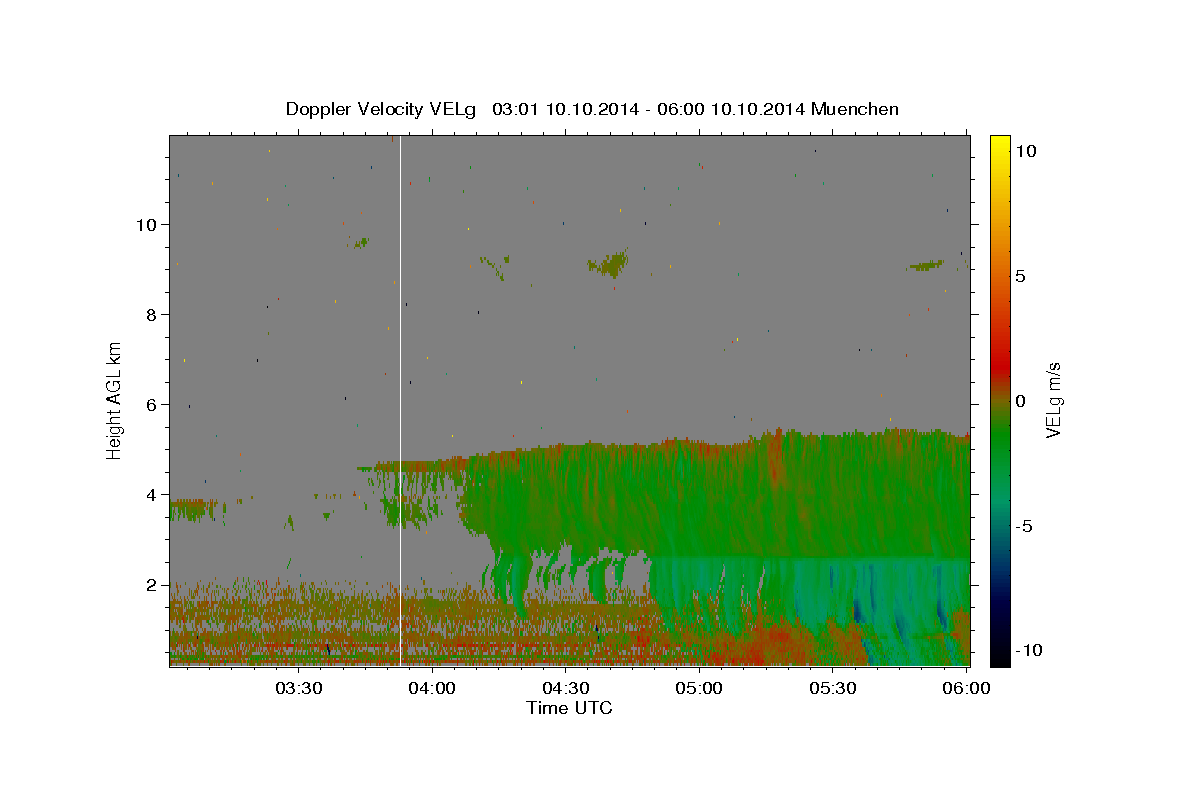This screenshot has height=800, width=1200.
Task: Click the 05:30 time tick label
Action: click(x=832, y=688)
